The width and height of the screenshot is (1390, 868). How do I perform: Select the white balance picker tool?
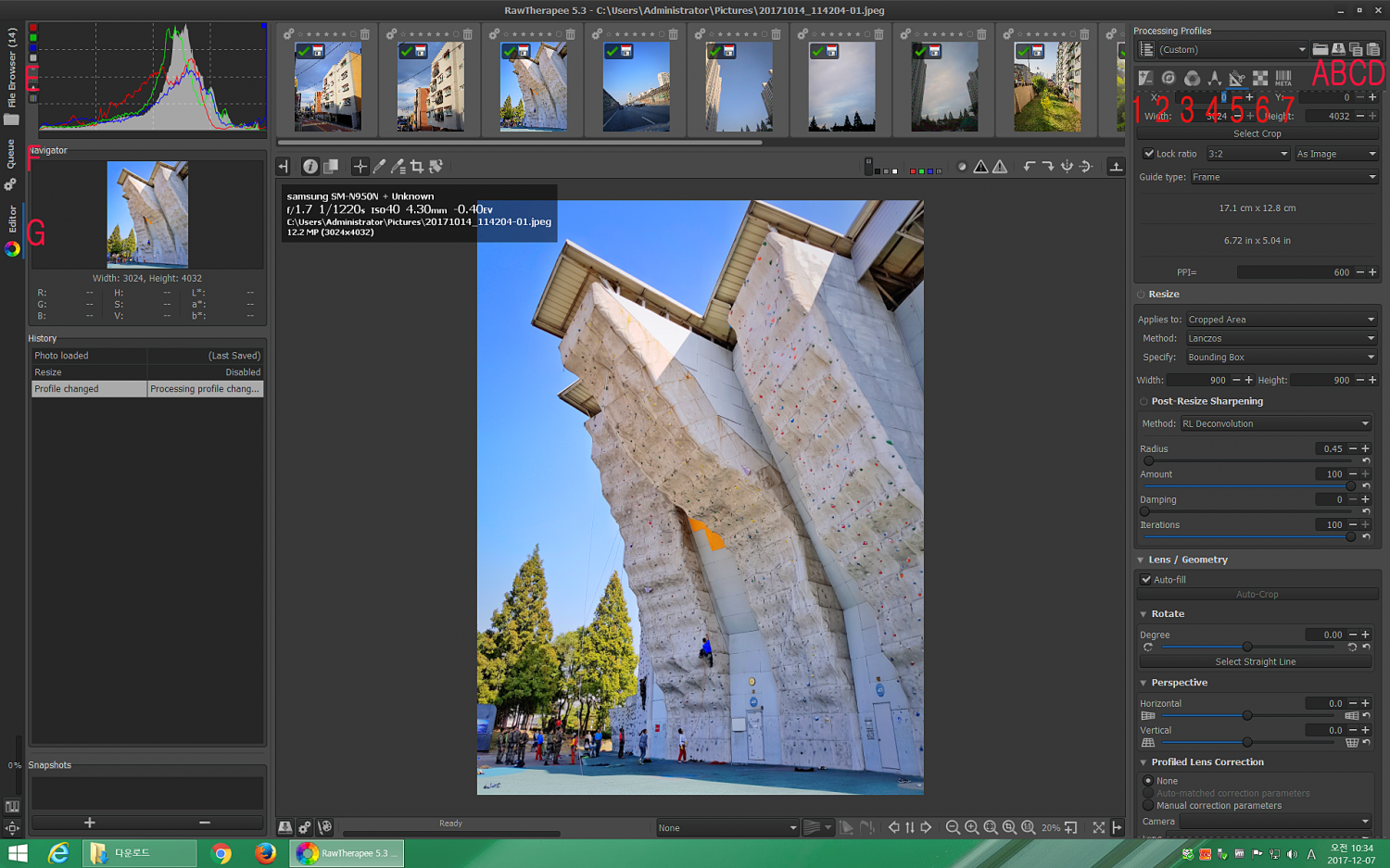[379, 167]
